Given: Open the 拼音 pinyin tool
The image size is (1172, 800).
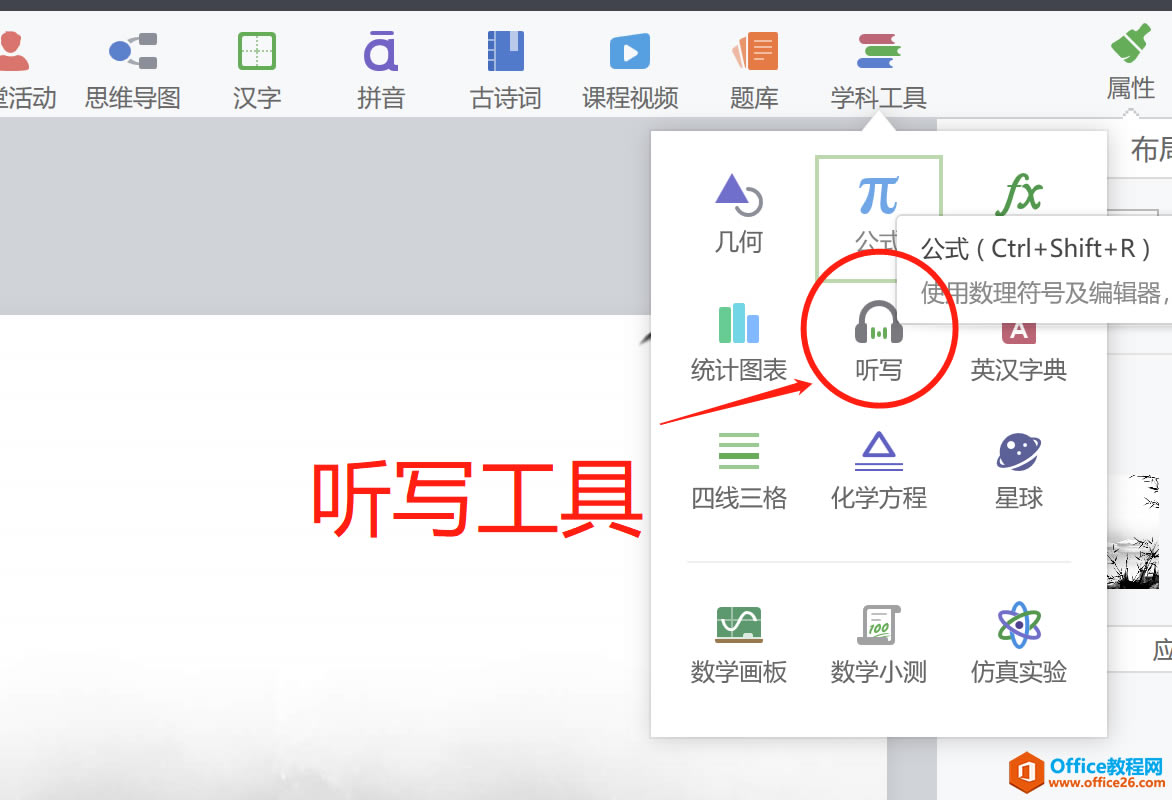Looking at the screenshot, I should (x=380, y=71).
